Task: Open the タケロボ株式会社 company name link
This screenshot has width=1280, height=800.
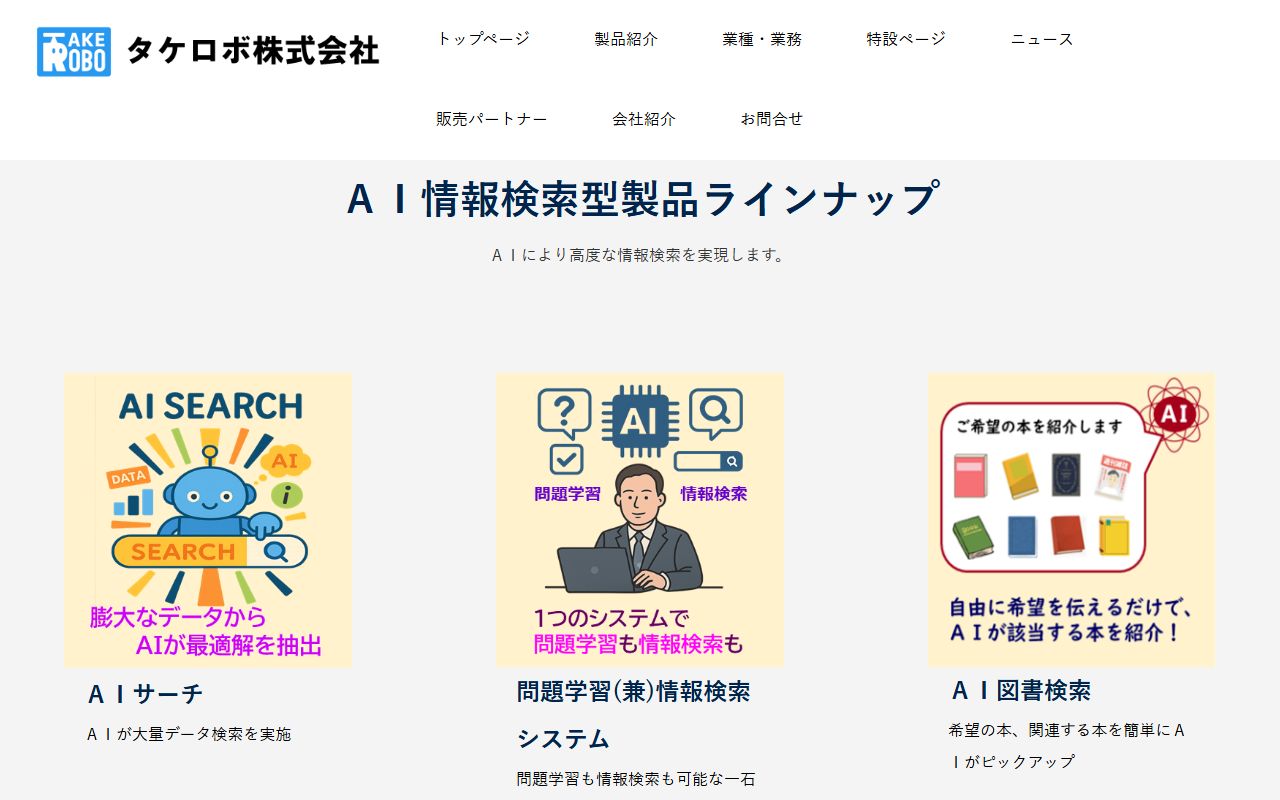Action: pos(253,50)
